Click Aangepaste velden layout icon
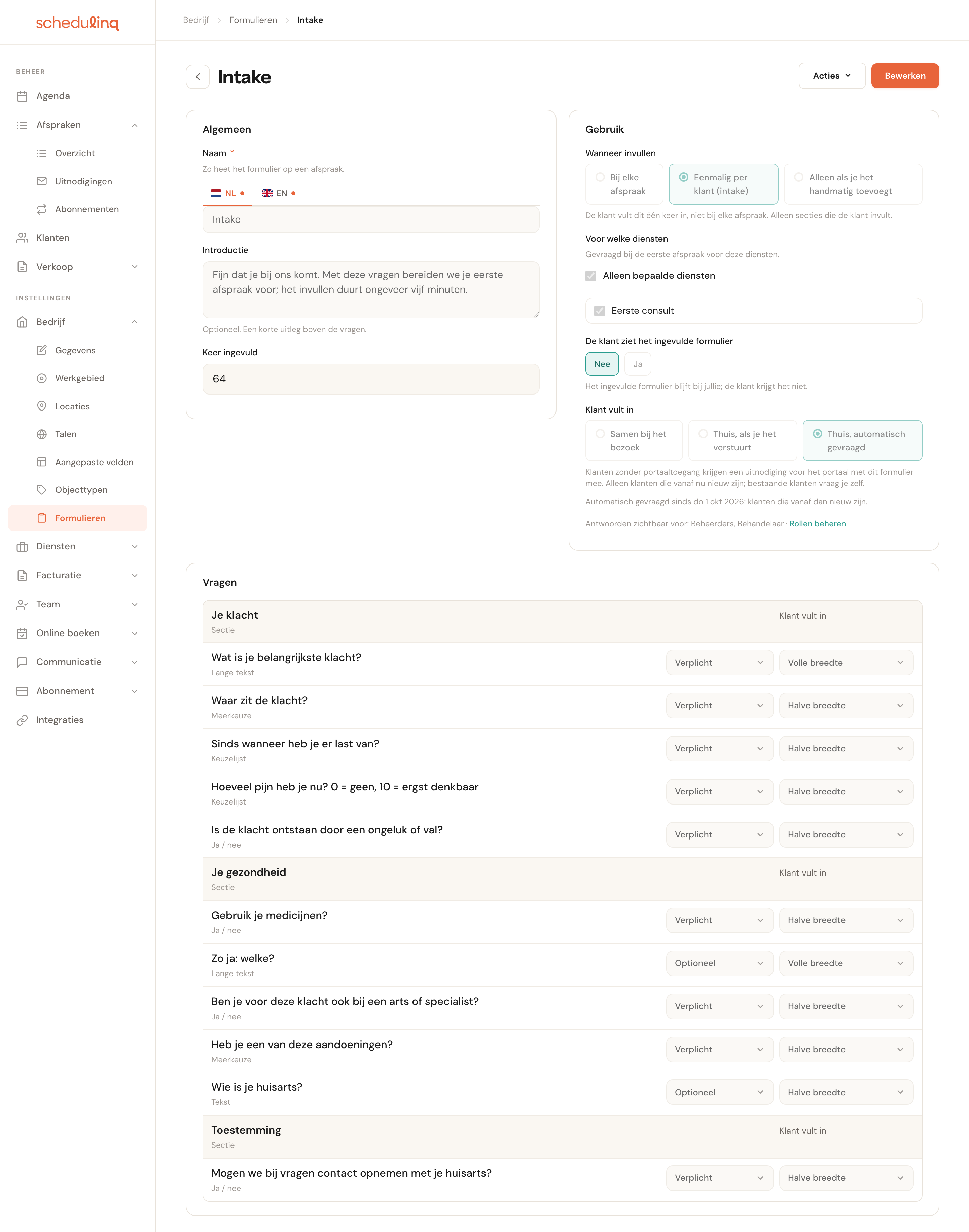Viewport: 969px width, 1232px height. [41, 462]
